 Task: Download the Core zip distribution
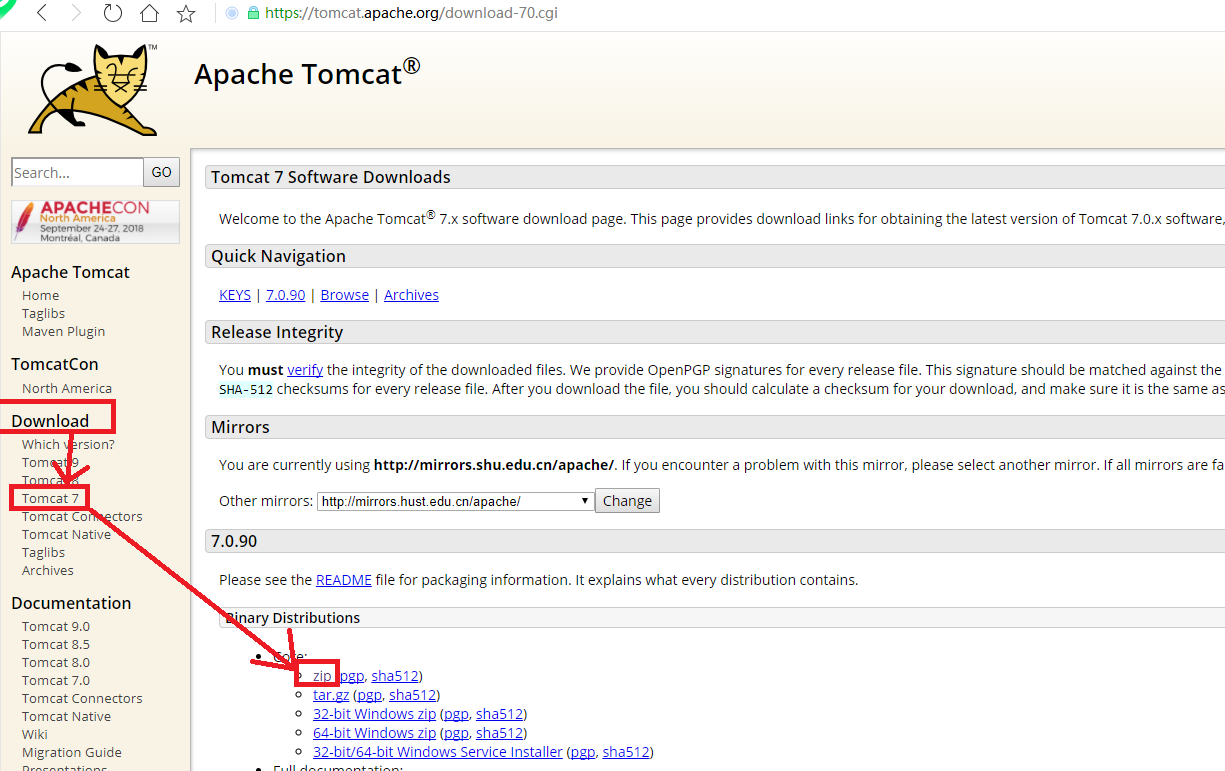pos(322,676)
